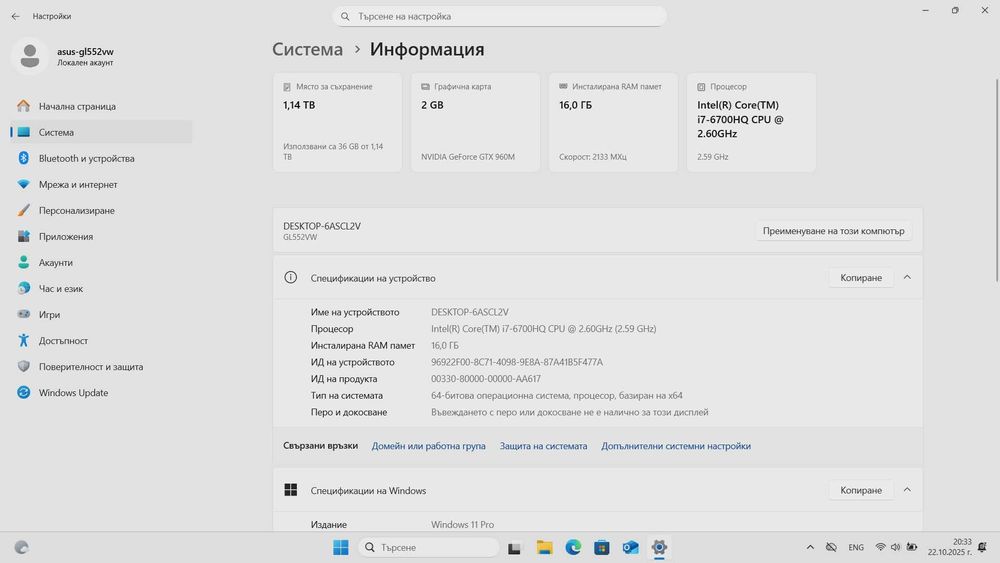The height and width of the screenshot is (563, 1000).
Task: Click the Windows 11 Pro edition text
Action: click(x=462, y=524)
